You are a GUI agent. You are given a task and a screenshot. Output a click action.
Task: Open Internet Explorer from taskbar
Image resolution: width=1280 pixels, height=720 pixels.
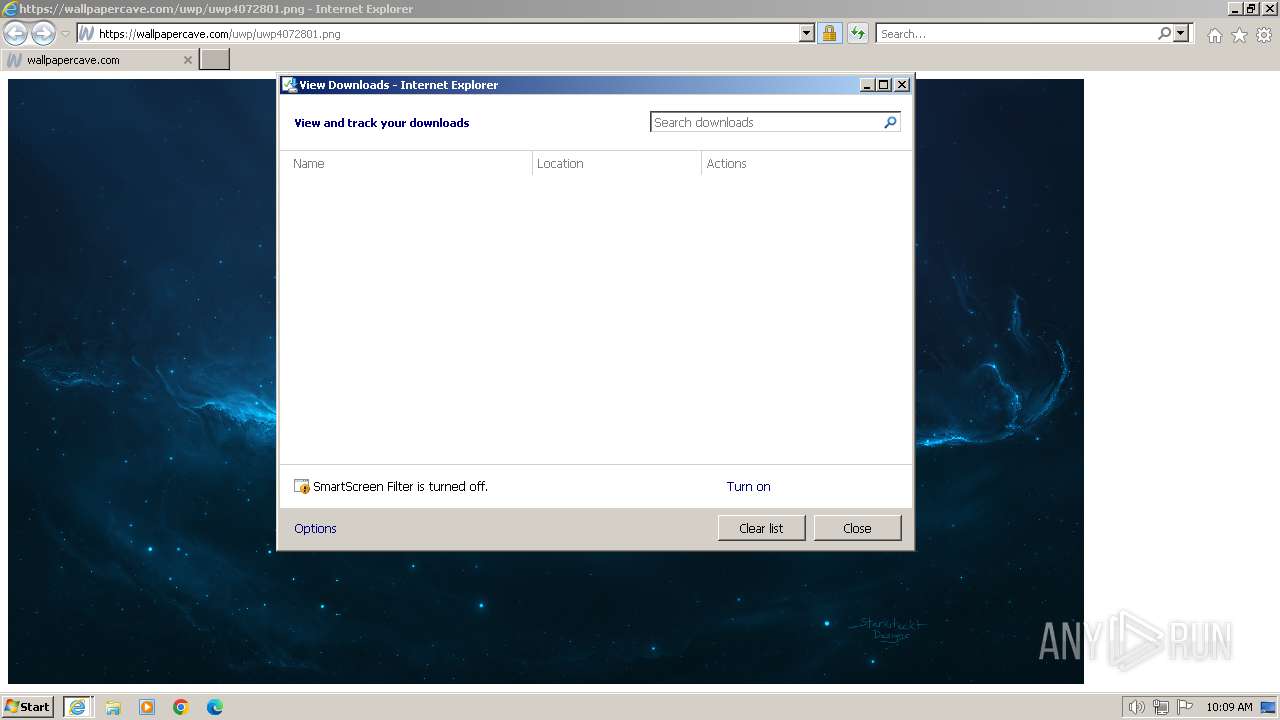[78, 707]
